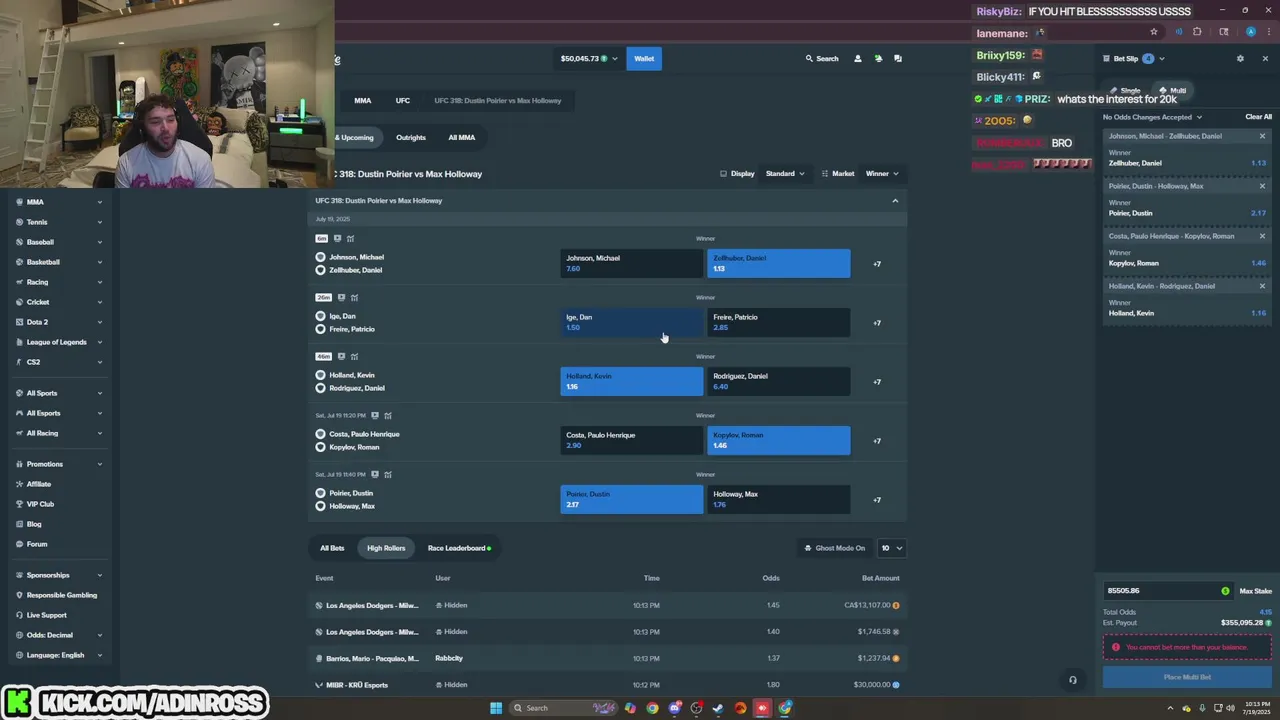Click Clear All in bet slip
The width and height of the screenshot is (1280, 720).
click(1258, 117)
